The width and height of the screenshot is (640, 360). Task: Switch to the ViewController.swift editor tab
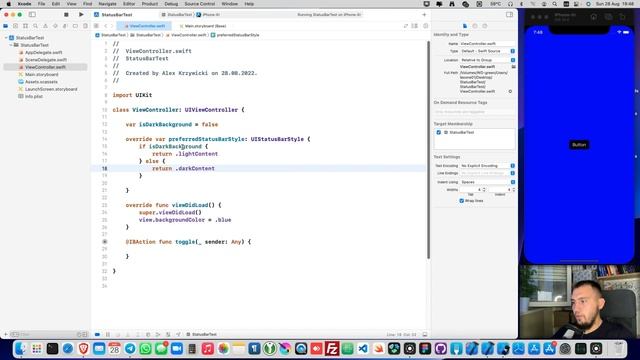click(144, 26)
